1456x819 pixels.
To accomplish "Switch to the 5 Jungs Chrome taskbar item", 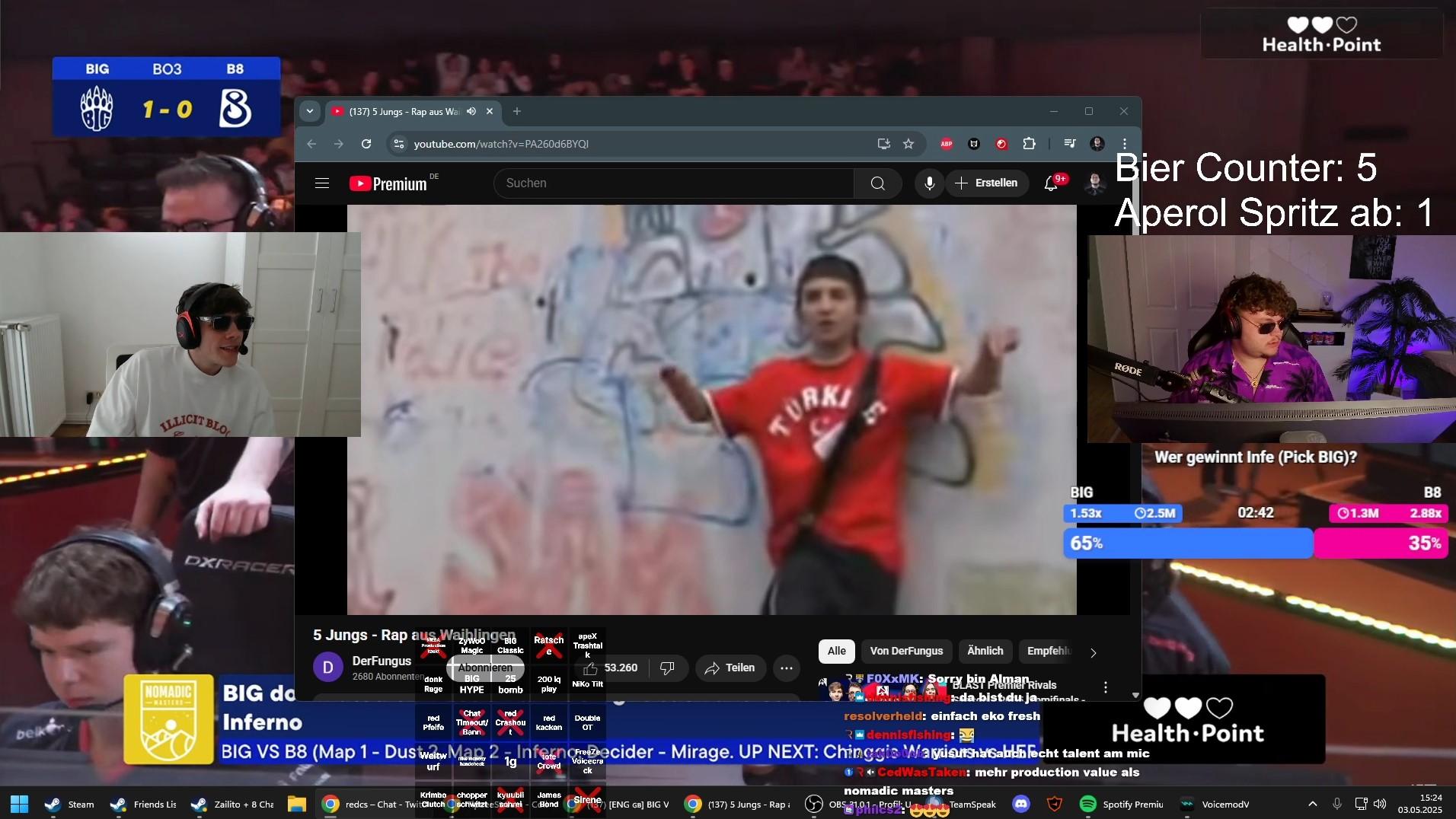I will (x=737, y=804).
